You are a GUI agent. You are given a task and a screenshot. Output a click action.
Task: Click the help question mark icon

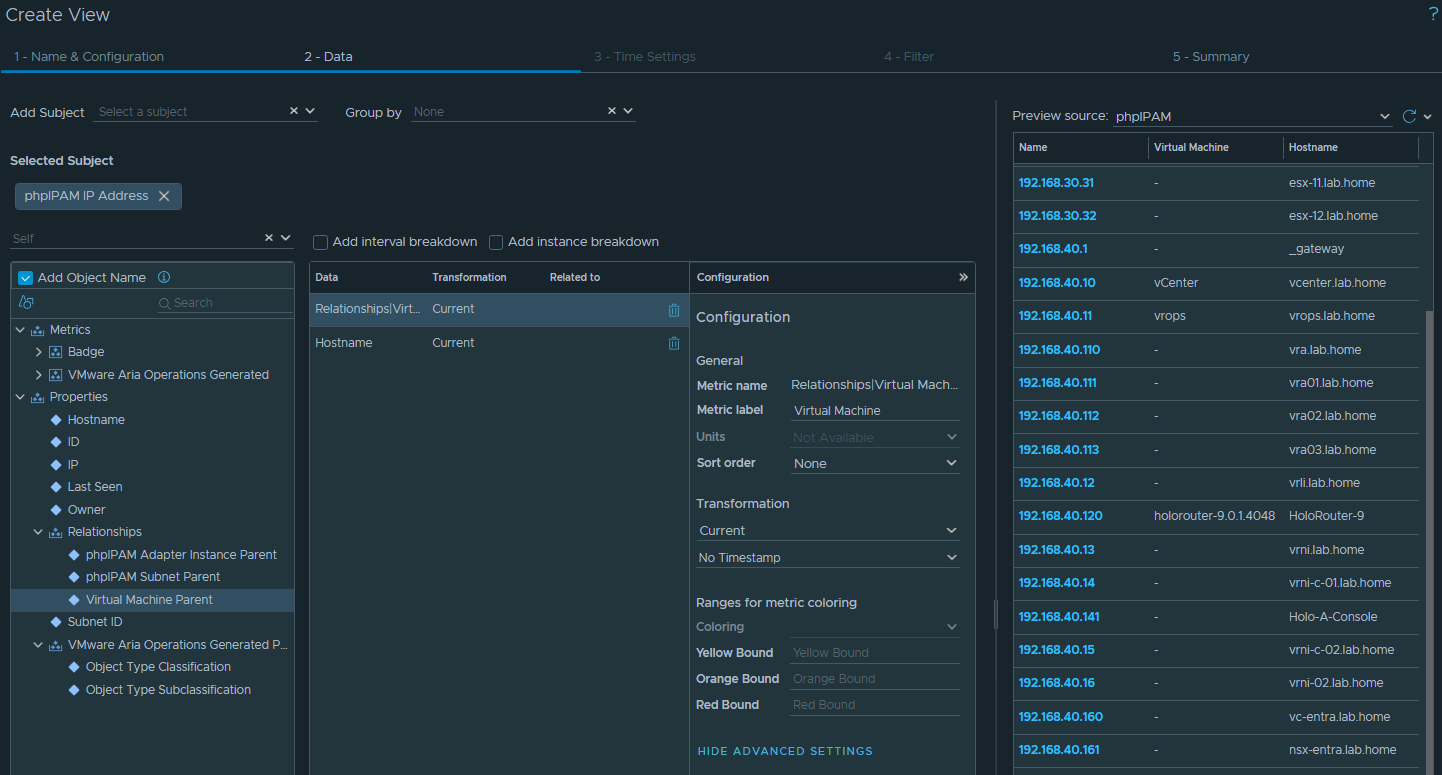(1433, 14)
